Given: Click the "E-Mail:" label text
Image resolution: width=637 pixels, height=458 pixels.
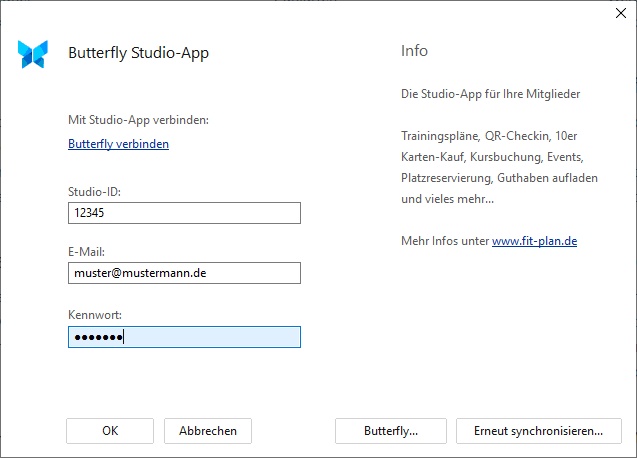Looking at the screenshot, I should 88,252.
